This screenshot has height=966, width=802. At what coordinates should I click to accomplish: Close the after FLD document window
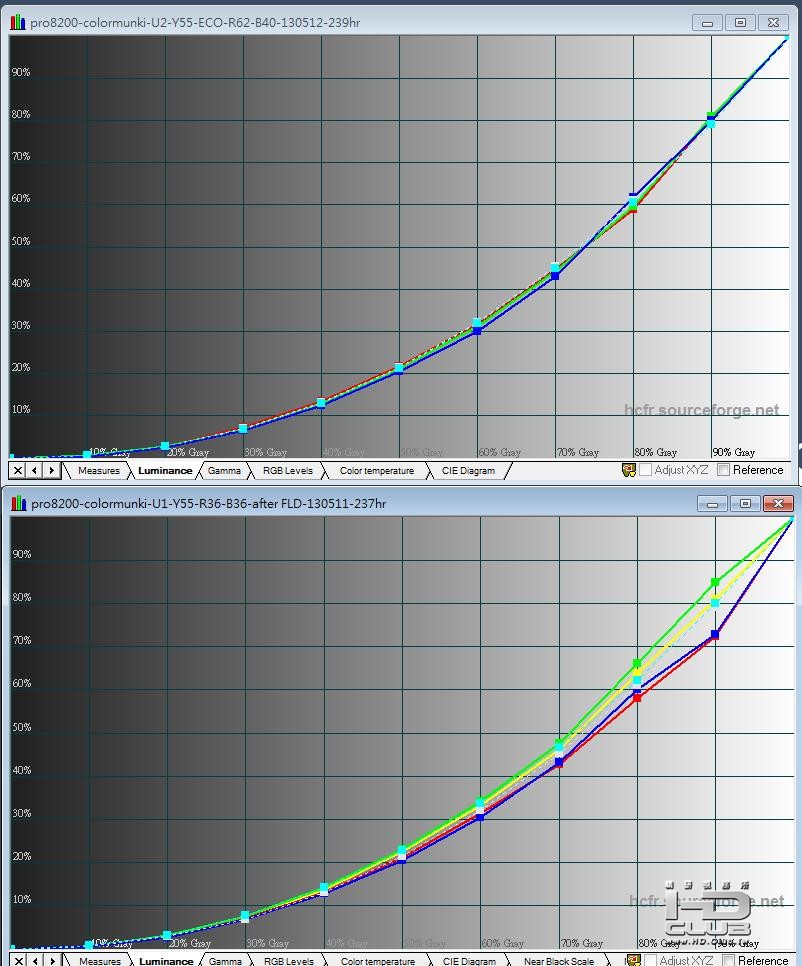779,504
